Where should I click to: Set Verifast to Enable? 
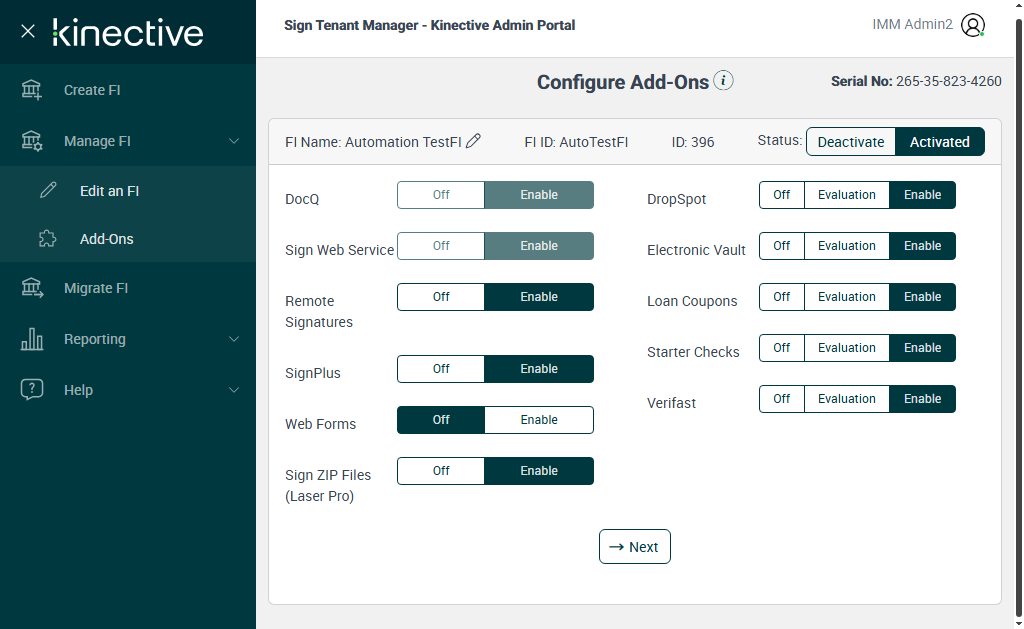(x=922, y=398)
